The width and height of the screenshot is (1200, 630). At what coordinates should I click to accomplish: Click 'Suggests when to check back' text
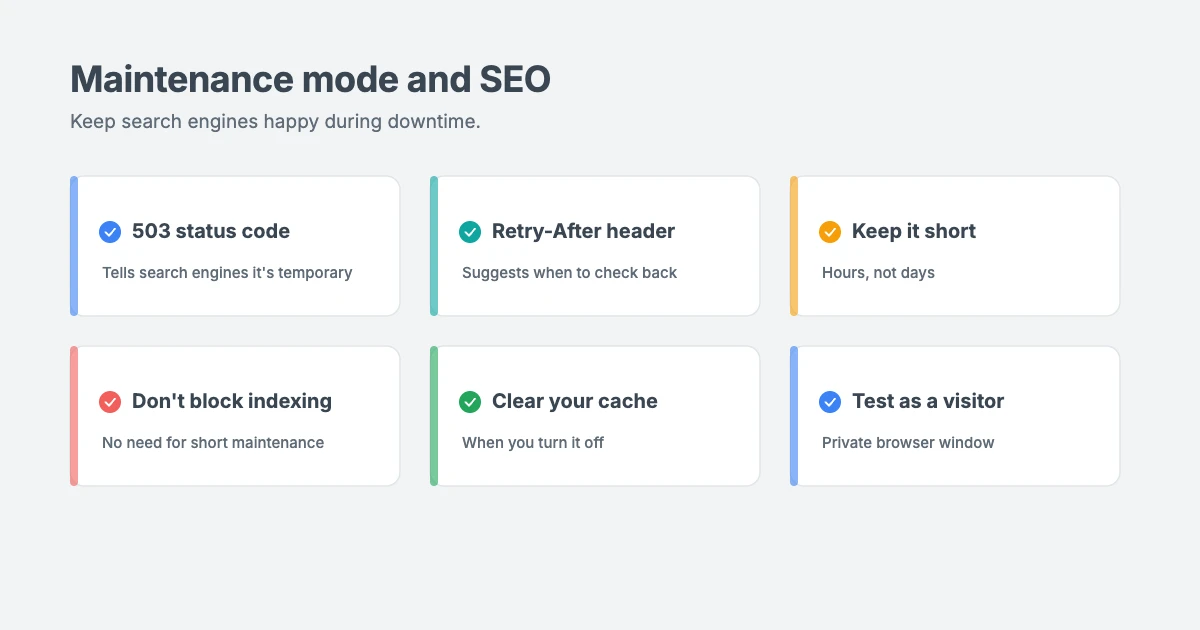pos(569,272)
